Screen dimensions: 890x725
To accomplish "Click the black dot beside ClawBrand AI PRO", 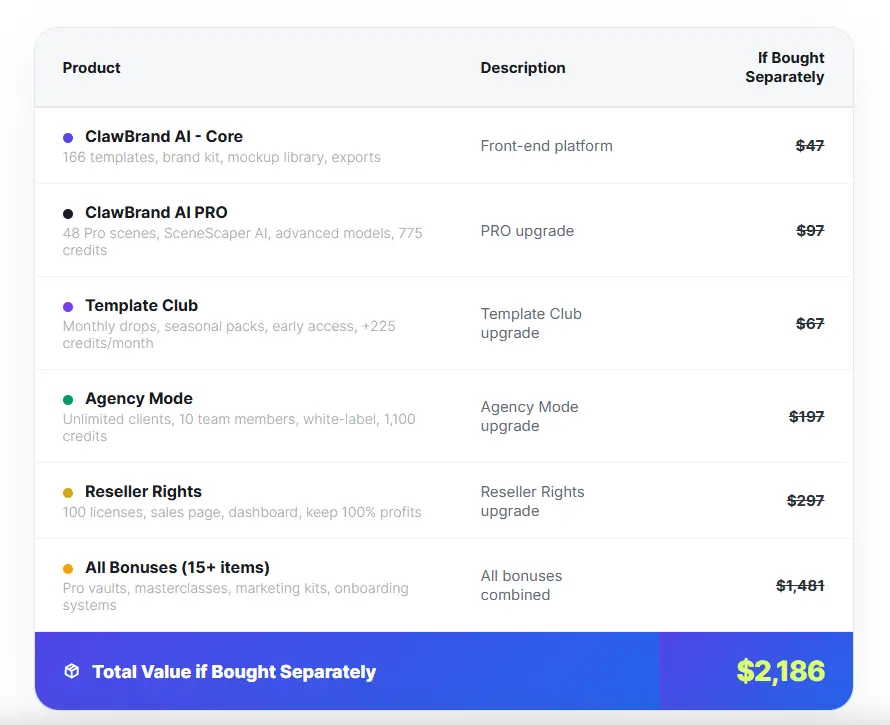I will pyautogui.click(x=68, y=214).
